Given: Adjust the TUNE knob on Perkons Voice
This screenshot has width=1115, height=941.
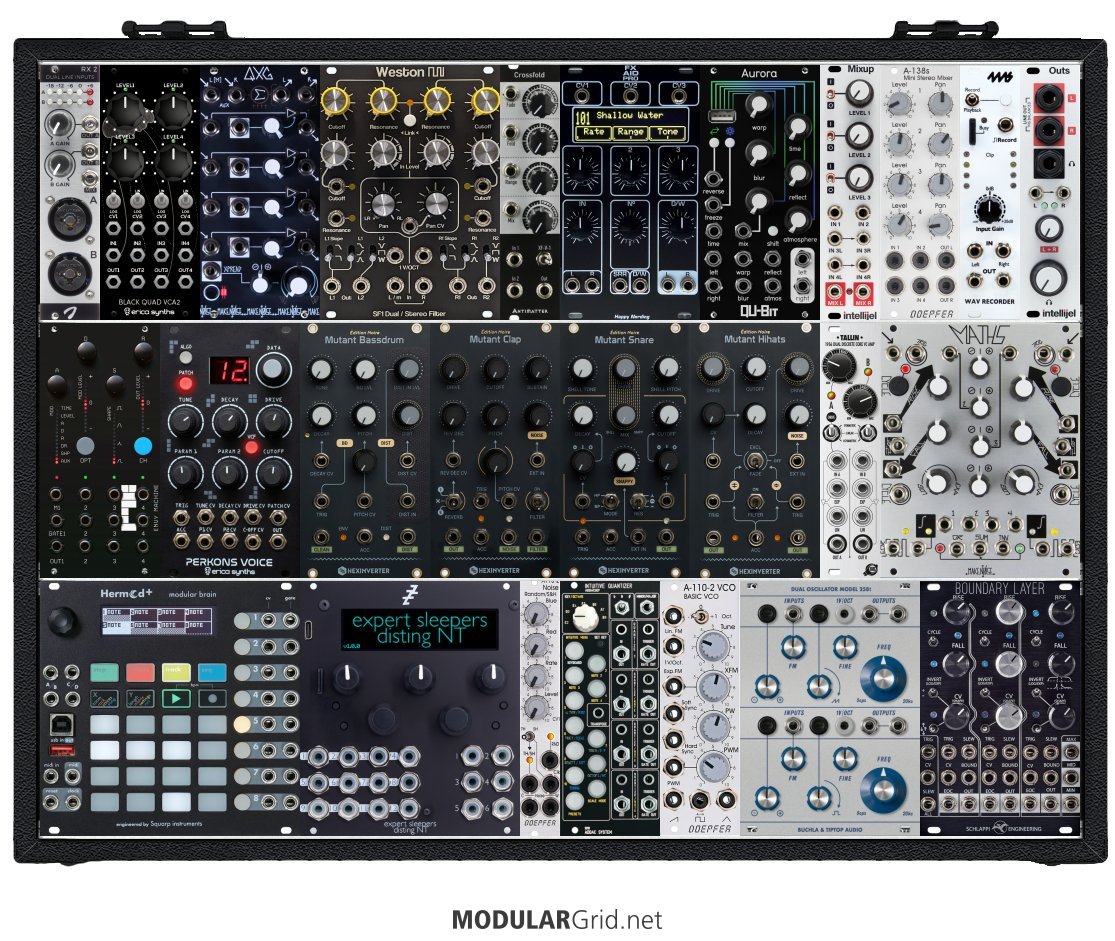Looking at the screenshot, I should coord(185,422).
